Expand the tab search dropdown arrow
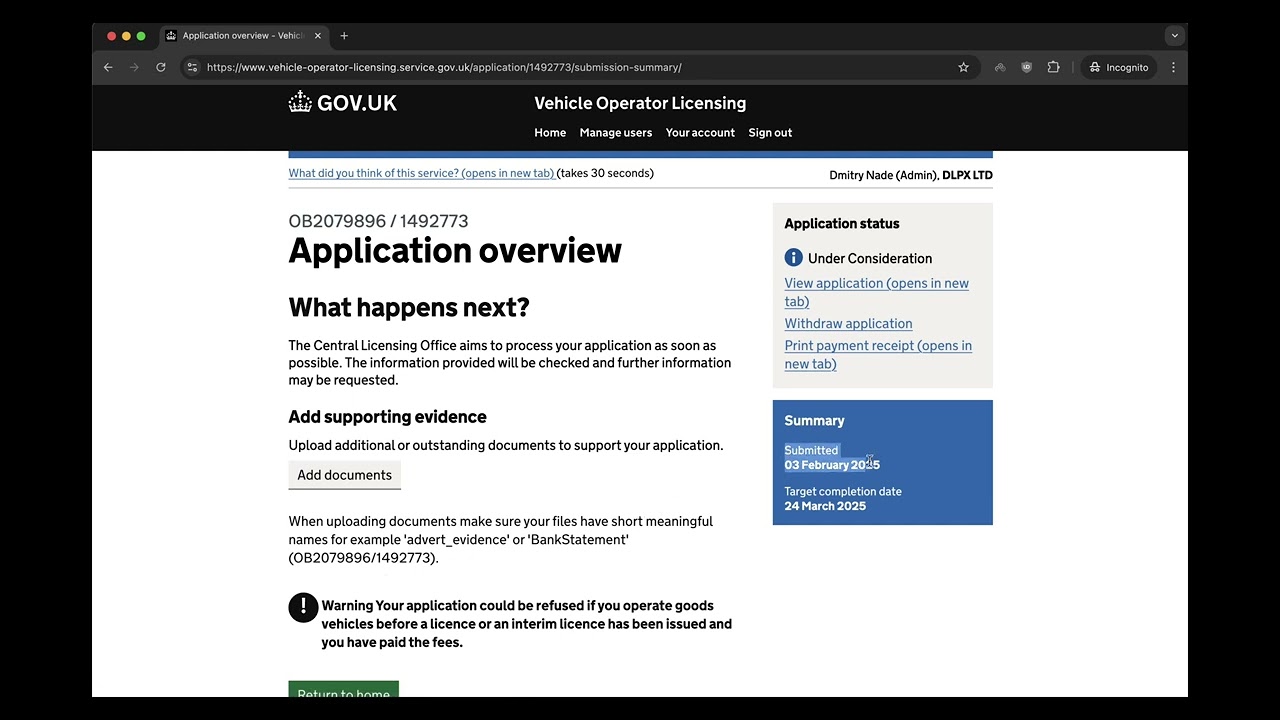 pos(1175,36)
